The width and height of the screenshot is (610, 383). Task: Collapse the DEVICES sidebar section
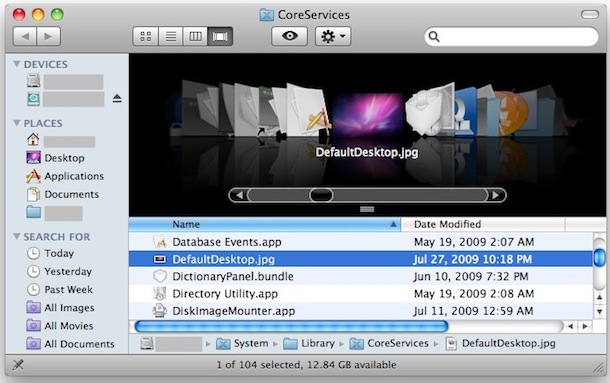[17, 64]
